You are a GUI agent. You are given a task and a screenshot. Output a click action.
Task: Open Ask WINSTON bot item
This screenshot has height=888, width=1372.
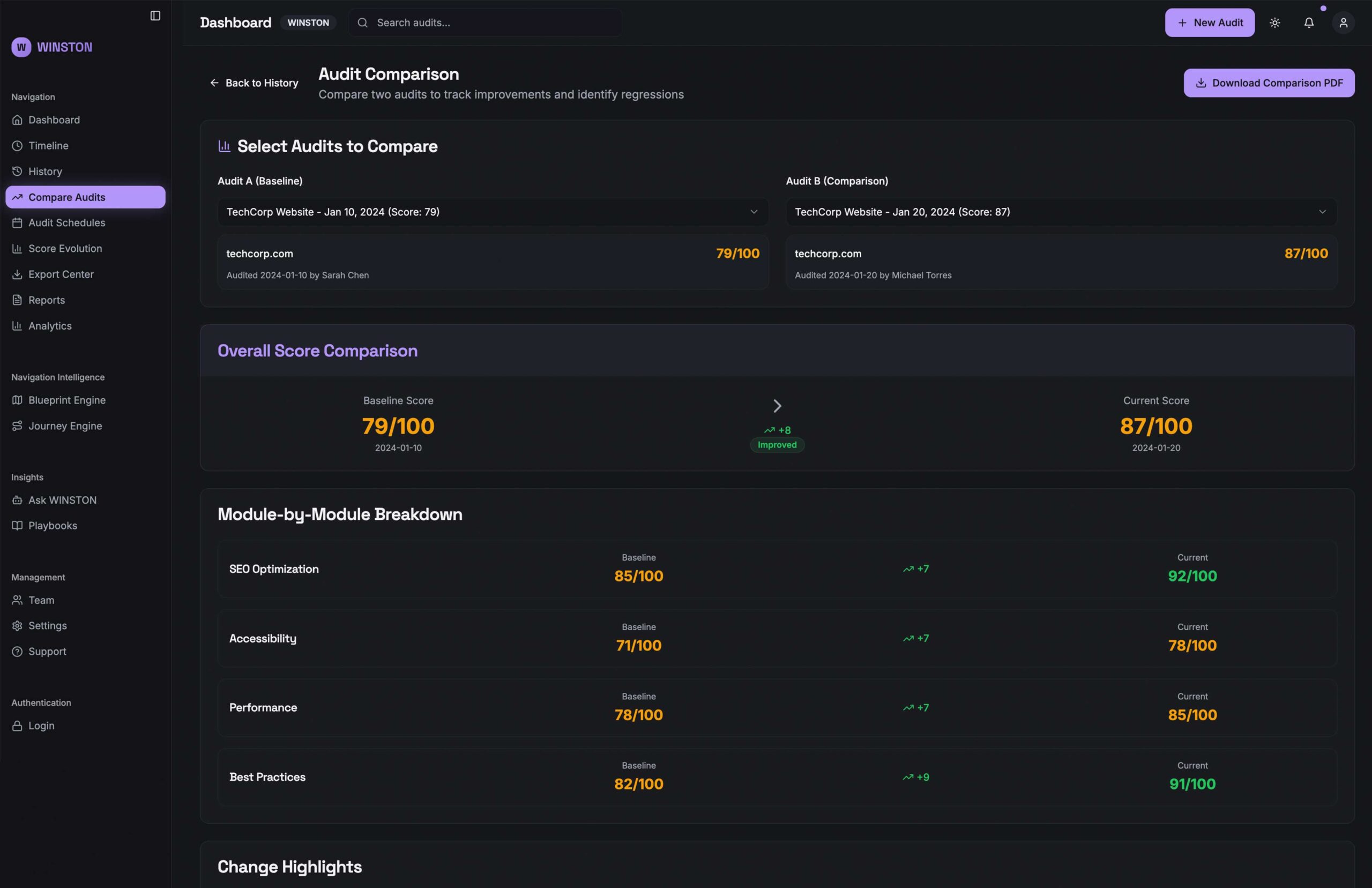pyautogui.click(x=62, y=500)
